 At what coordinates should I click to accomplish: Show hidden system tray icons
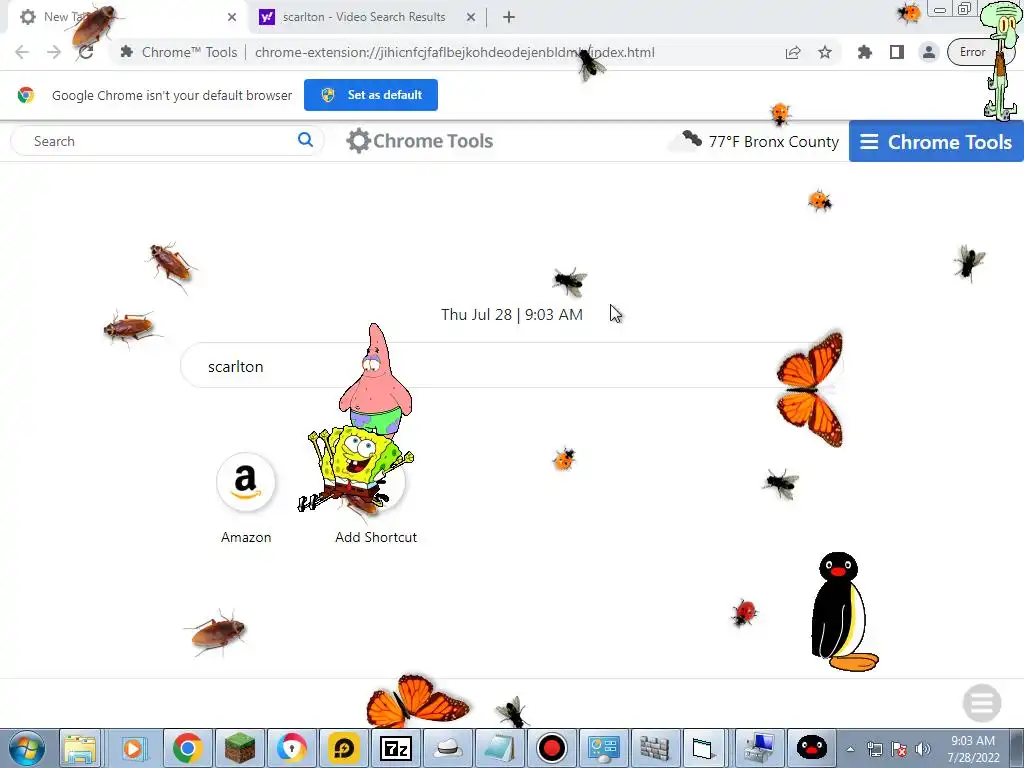tap(850, 750)
